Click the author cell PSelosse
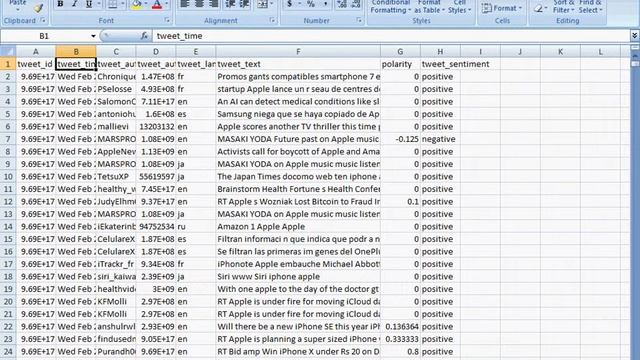 coord(116,89)
